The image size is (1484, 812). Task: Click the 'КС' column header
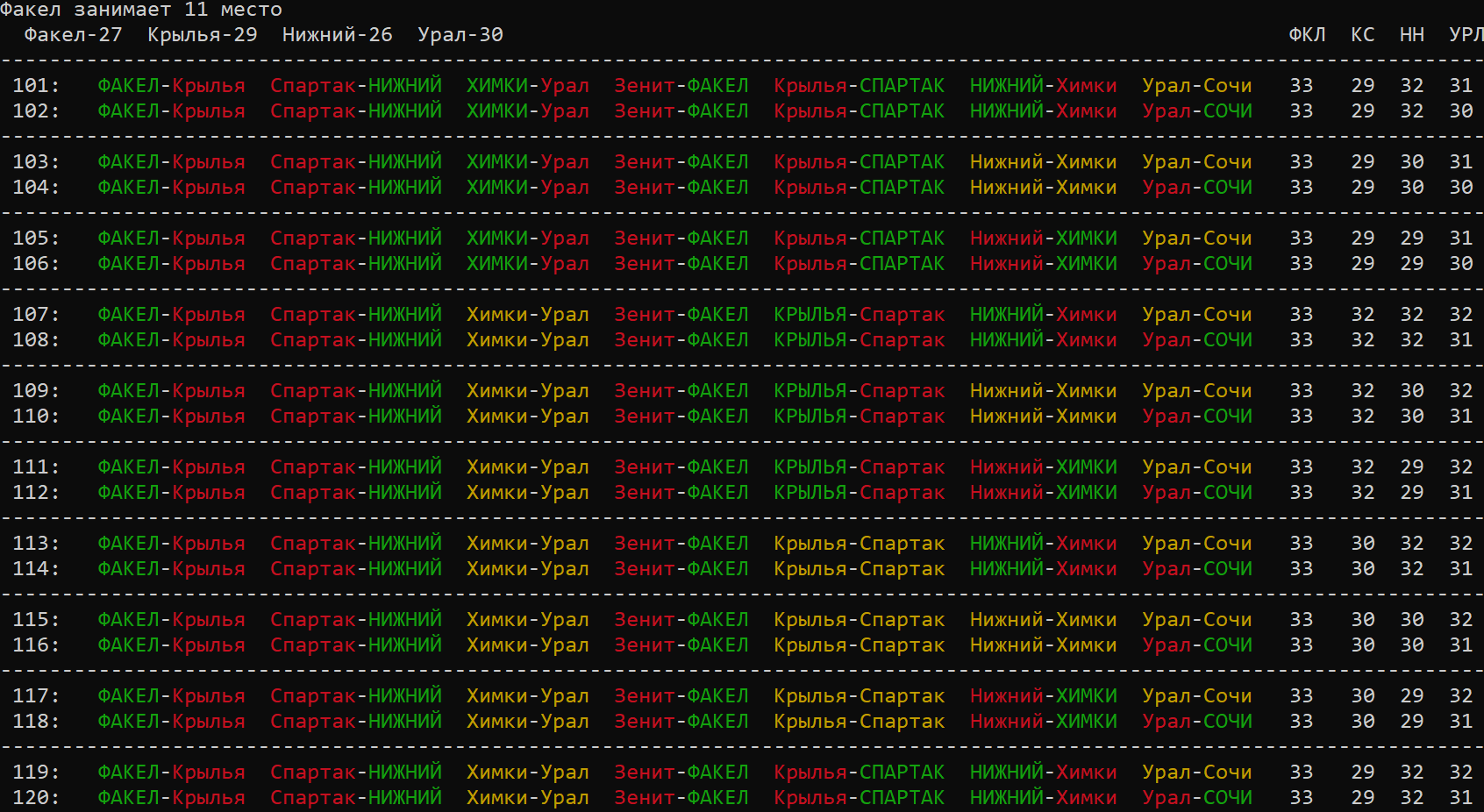pos(1363,35)
